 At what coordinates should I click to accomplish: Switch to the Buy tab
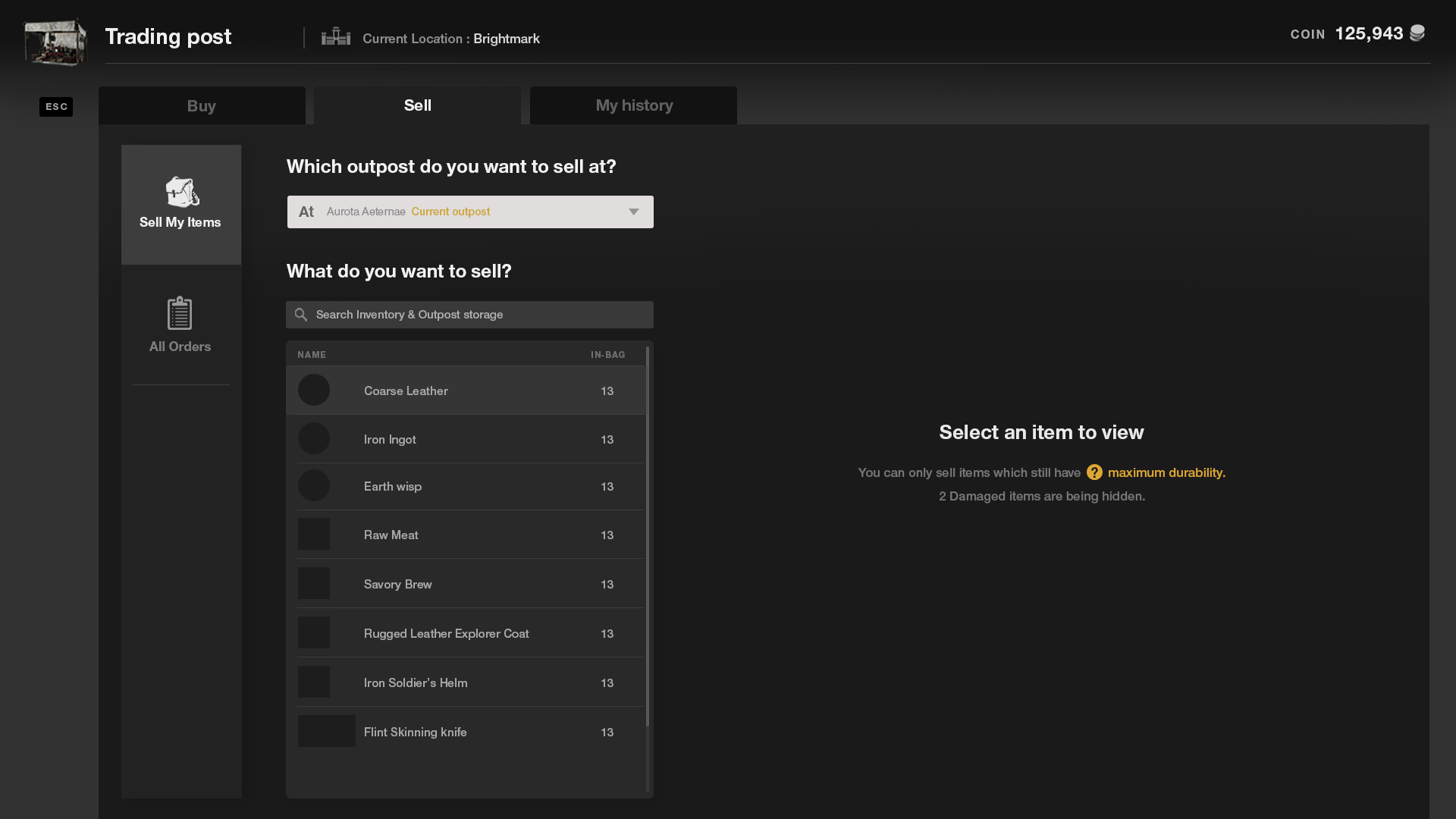202,105
